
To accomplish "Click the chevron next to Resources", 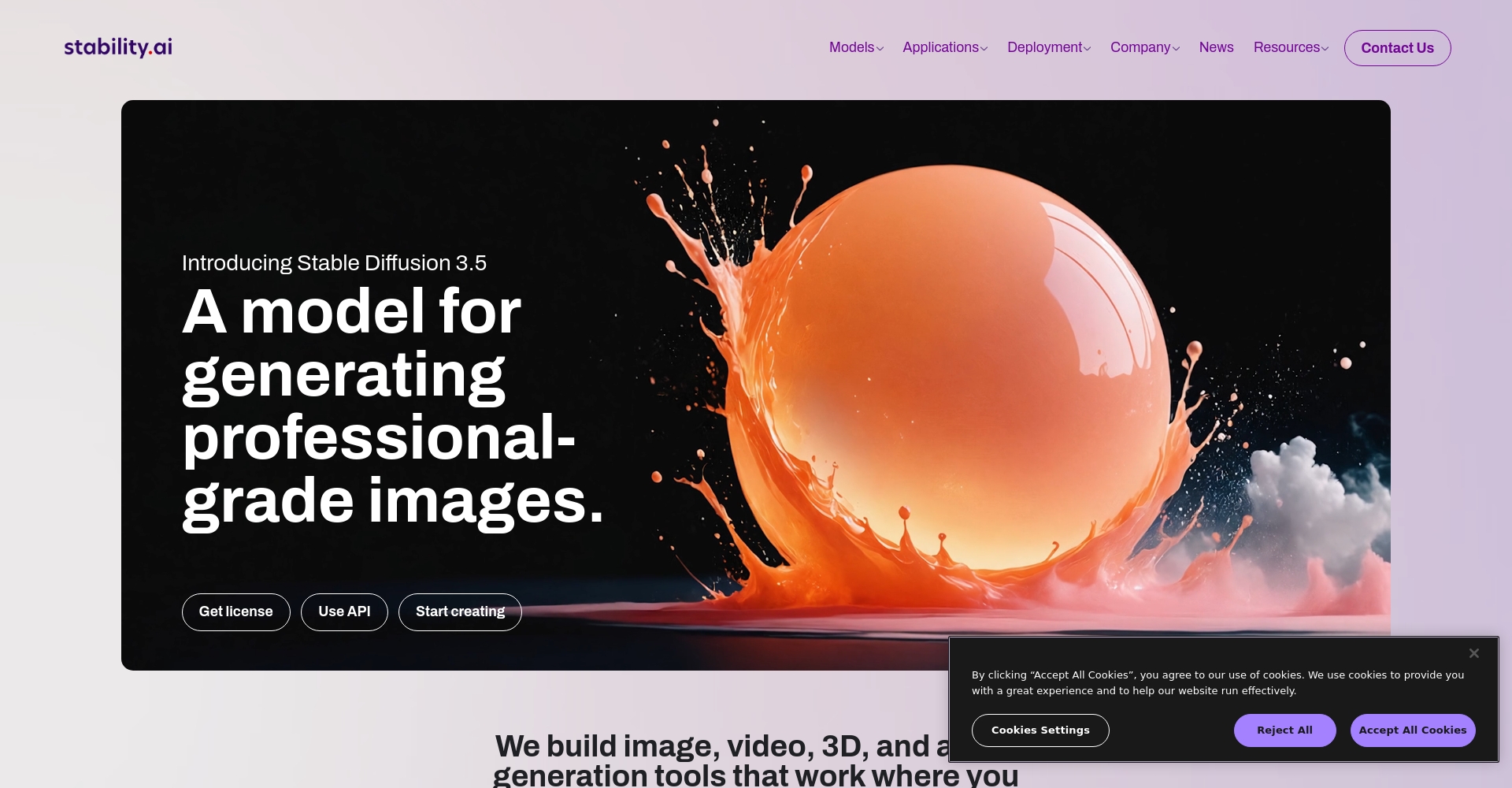I will (1325, 49).
